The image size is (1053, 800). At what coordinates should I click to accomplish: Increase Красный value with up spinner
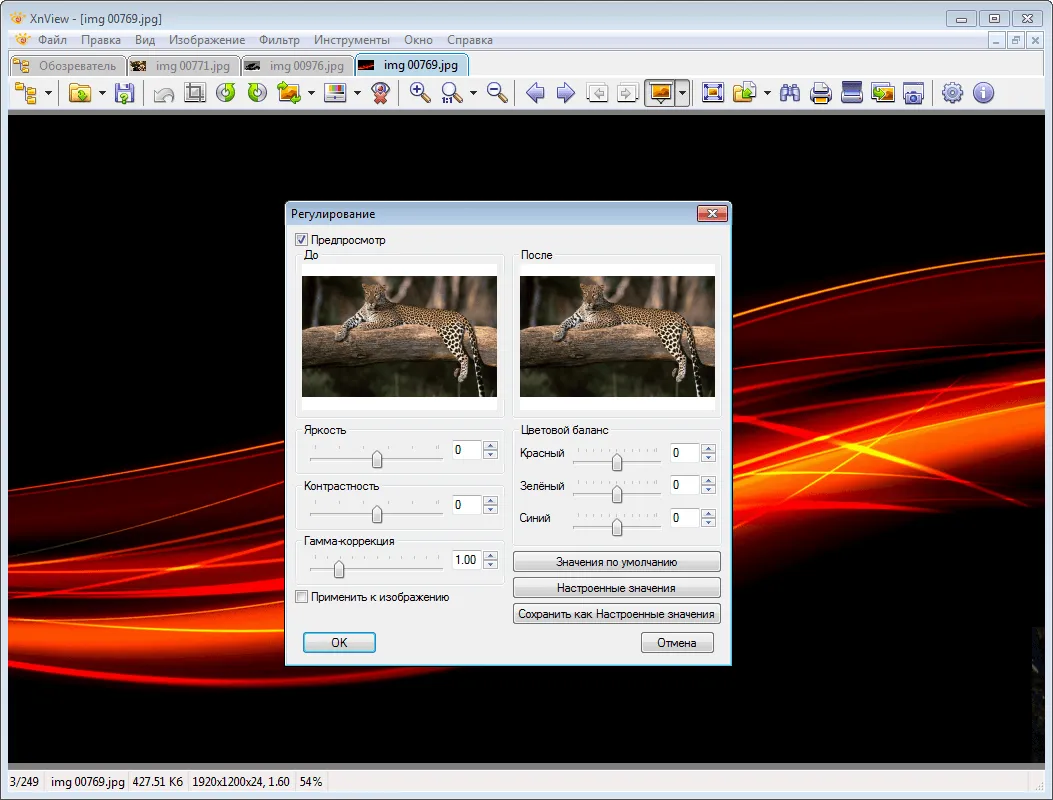(708, 448)
